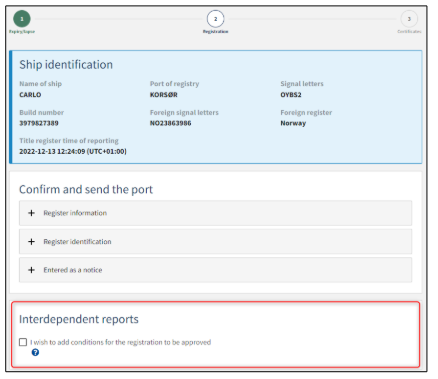Click the step 2 Registration circle
Screen dimensions: 438x379
(x=215, y=19)
